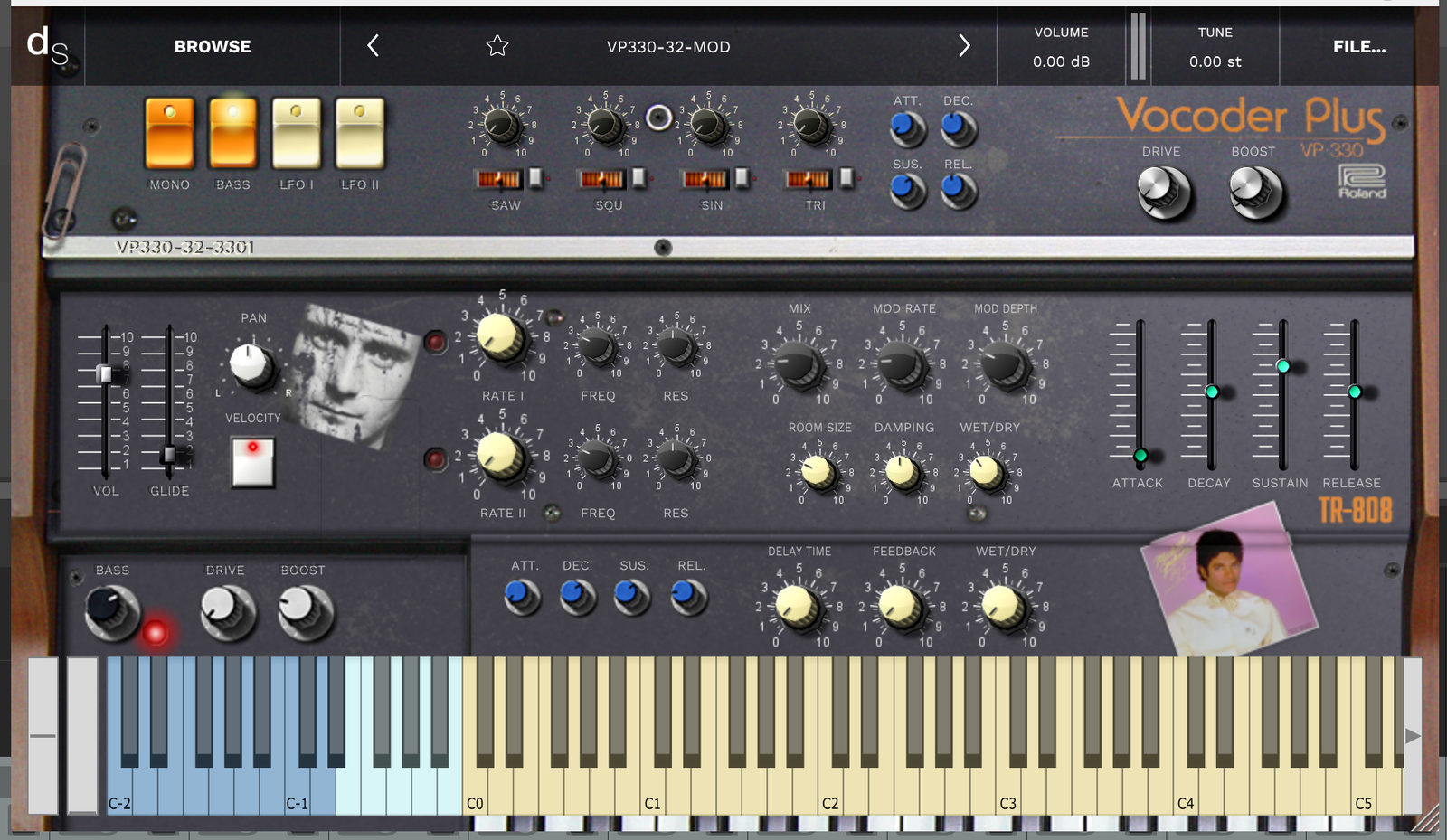Go to the next preset arrow
The width and height of the screenshot is (1447, 840).
pos(964,46)
